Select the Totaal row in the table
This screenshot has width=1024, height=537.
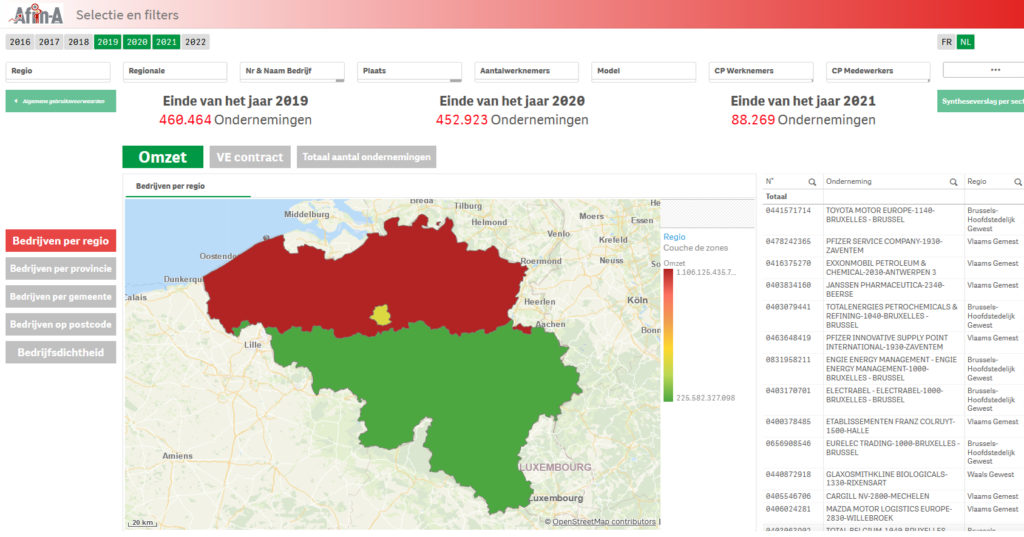click(893, 197)
